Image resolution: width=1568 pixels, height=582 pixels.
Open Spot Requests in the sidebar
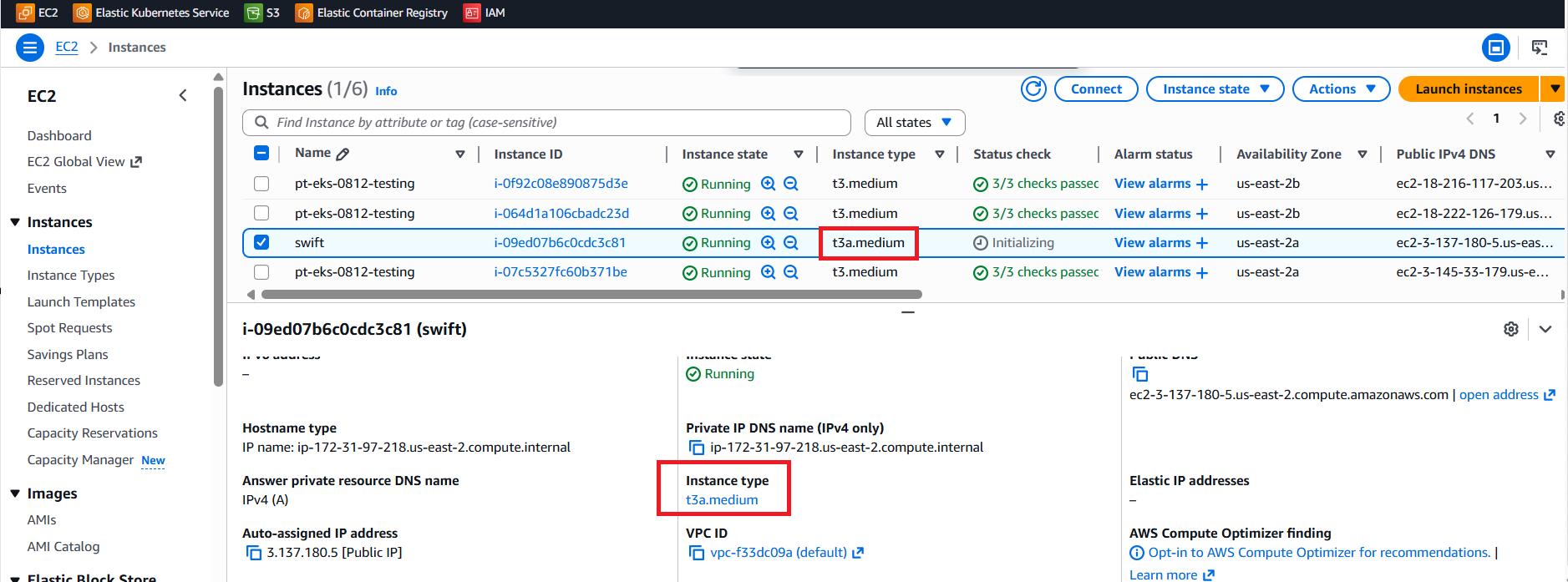pyautogui.click(x=69, y=328)
